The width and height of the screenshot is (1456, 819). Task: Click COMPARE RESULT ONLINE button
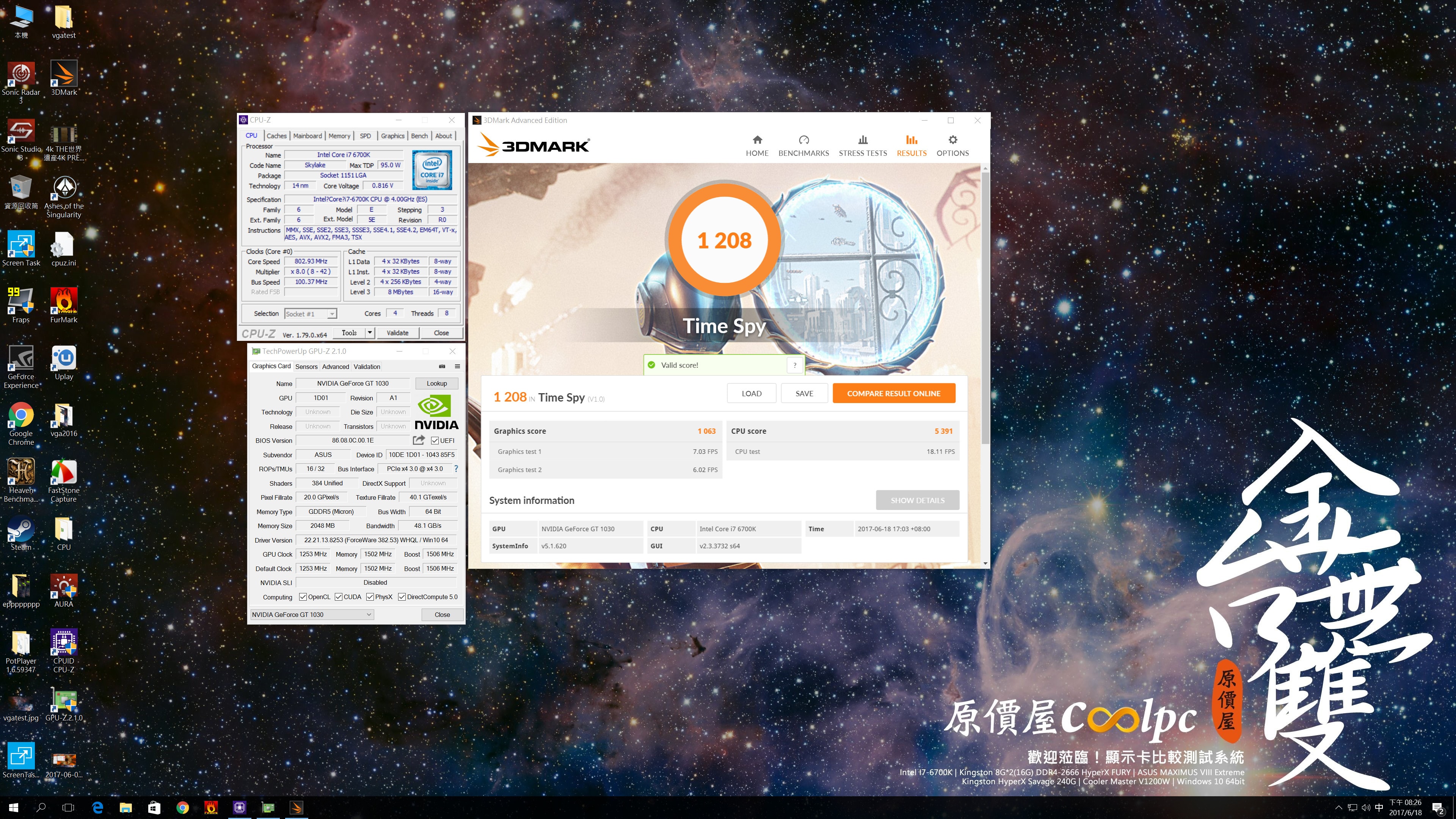pyautogui.click(x=894, y=394)
